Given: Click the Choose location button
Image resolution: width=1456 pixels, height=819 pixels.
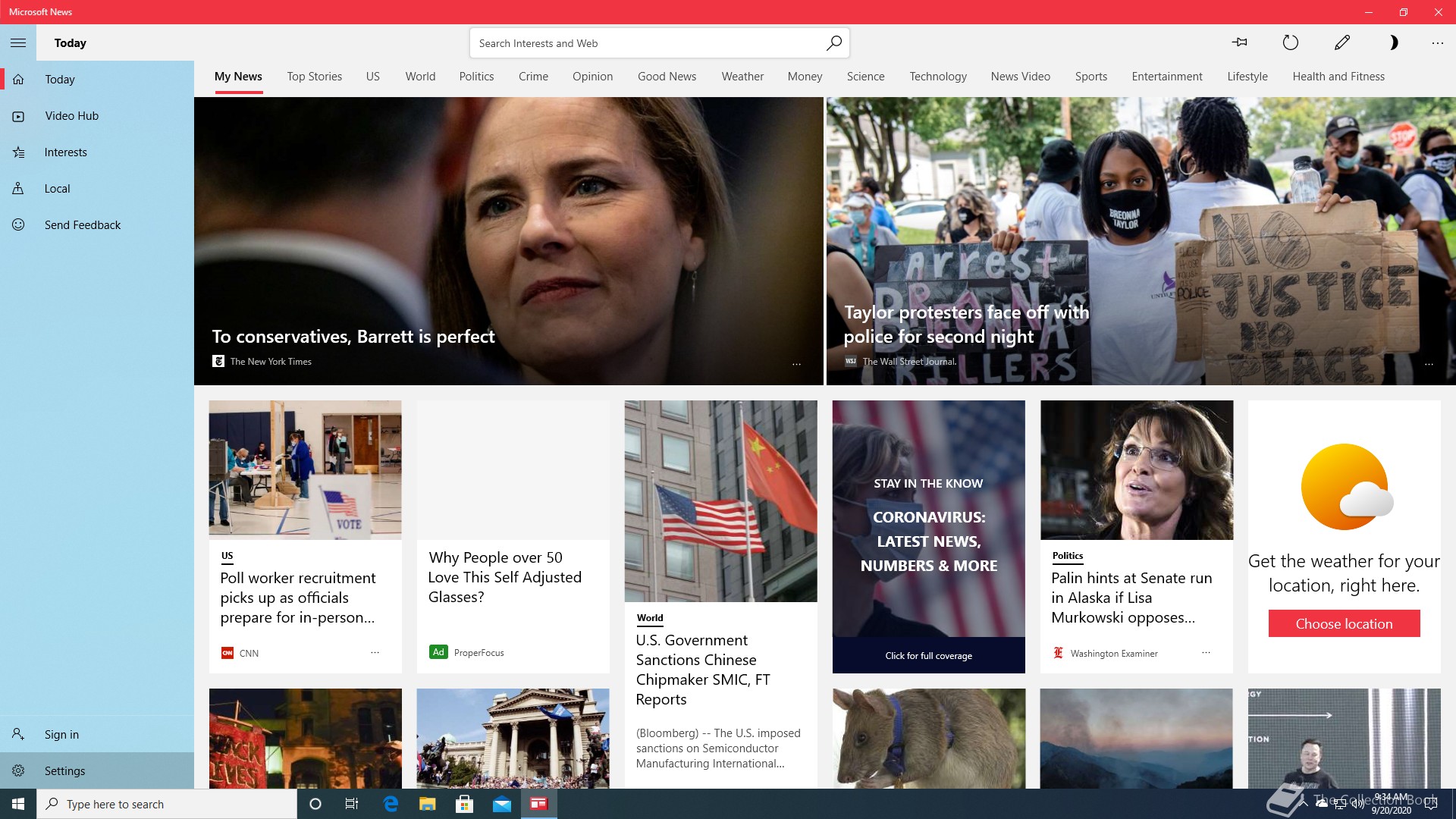Looking at the screenshot, I should (x=1344, y=623).
